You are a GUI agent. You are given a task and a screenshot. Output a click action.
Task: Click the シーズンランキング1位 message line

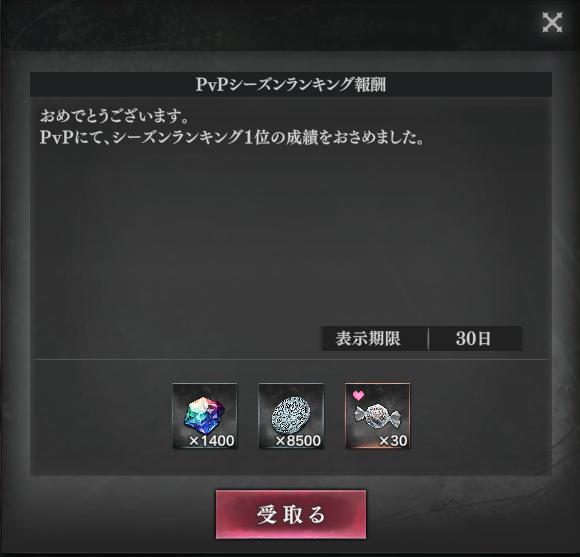(x=232, y=138)
